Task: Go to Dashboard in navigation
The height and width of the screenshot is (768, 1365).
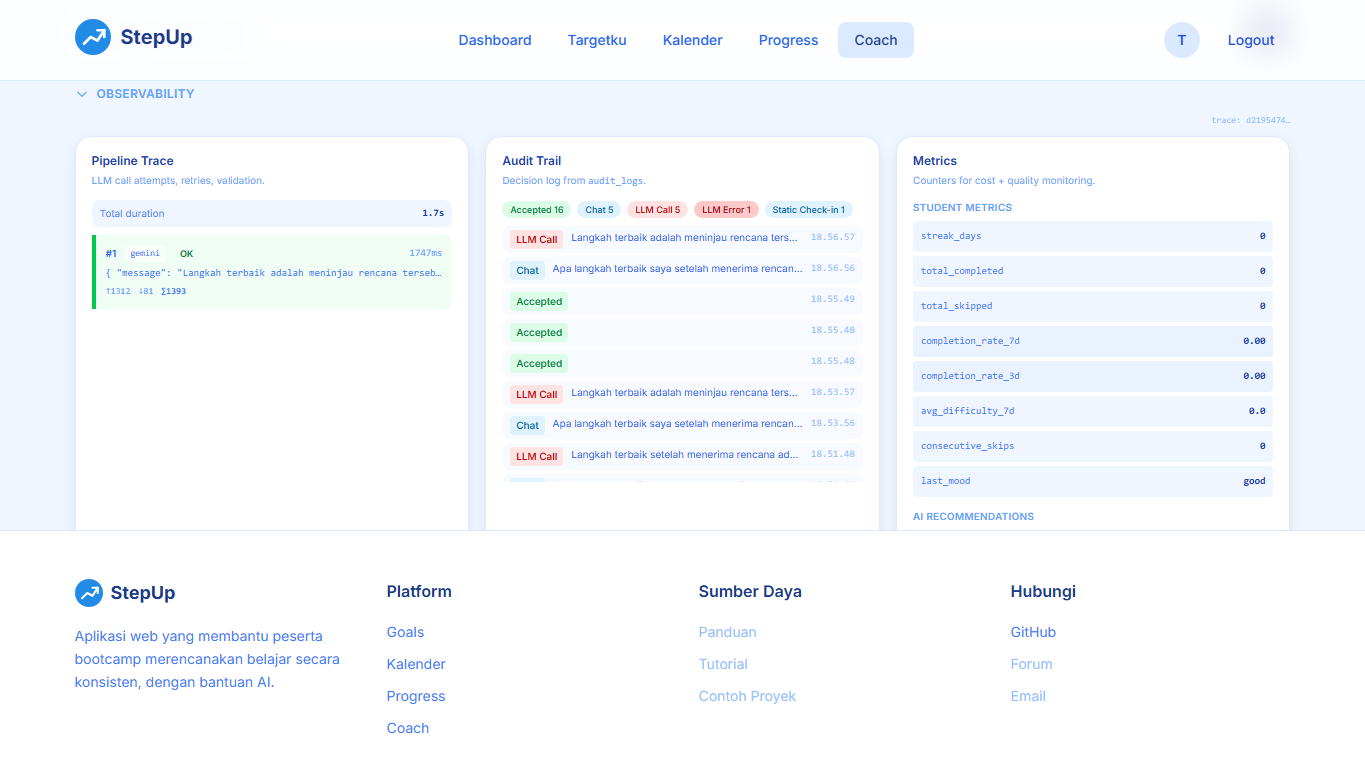Action: (x=495, y=40)
